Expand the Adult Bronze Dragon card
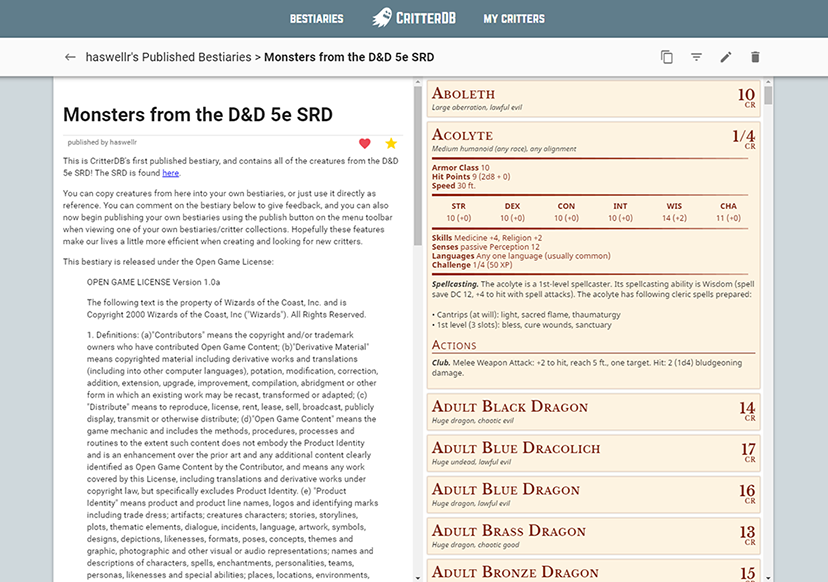This screenshot has width=828, height=582. pos(593,571)
